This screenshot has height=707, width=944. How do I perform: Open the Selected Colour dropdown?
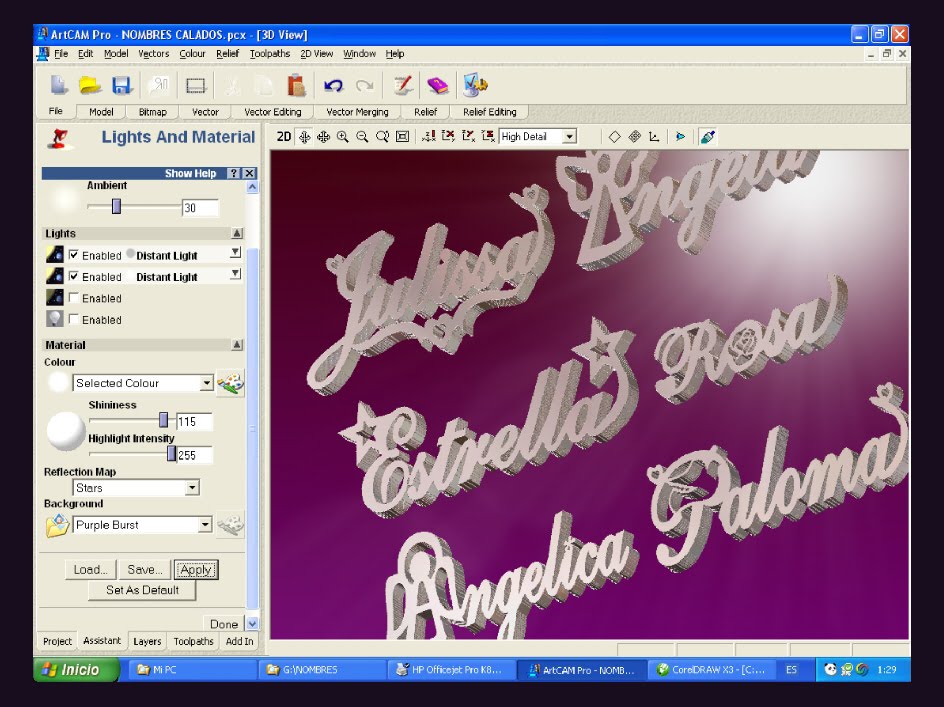(x=206, y=383)
